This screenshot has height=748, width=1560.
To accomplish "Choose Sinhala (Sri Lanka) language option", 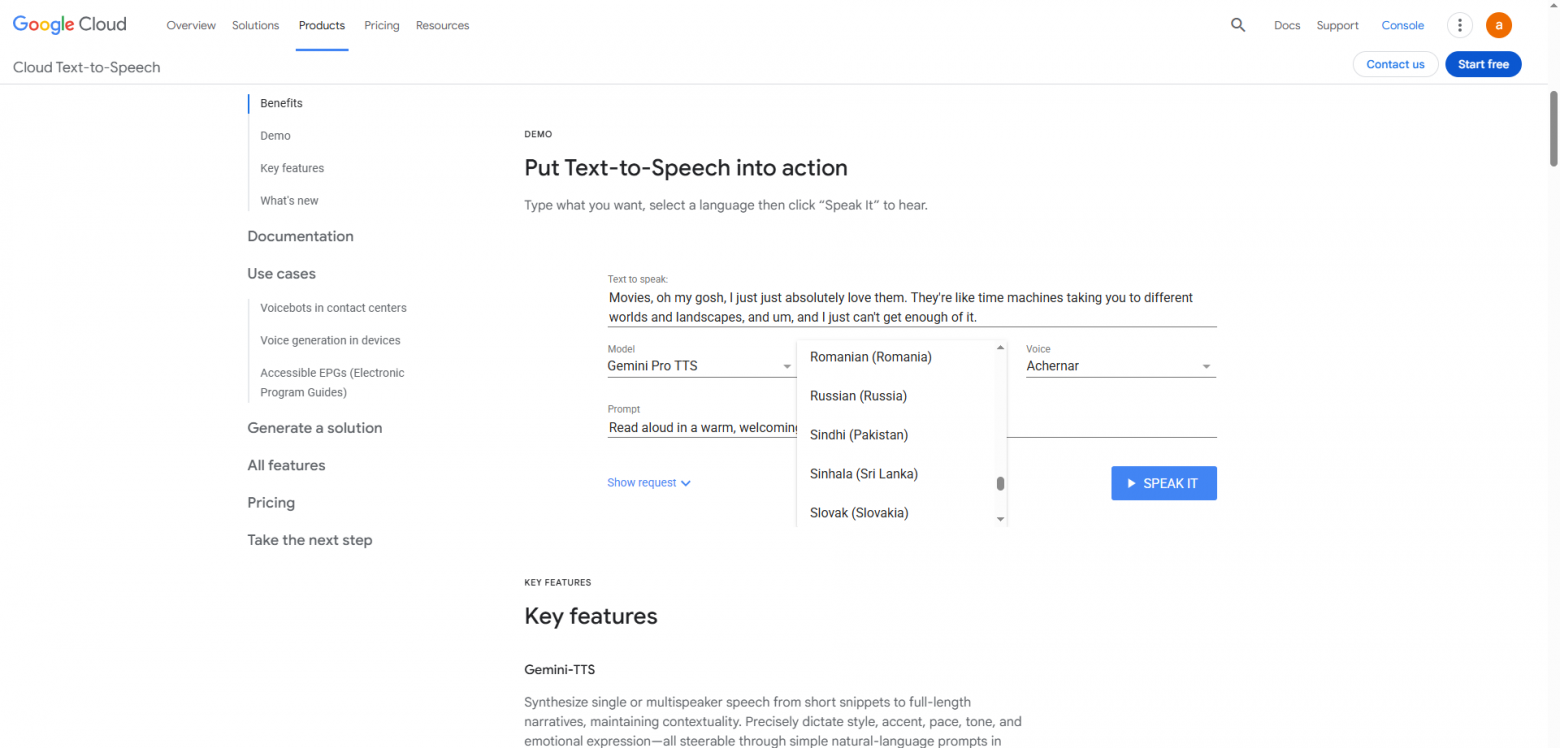I will 863,474.
